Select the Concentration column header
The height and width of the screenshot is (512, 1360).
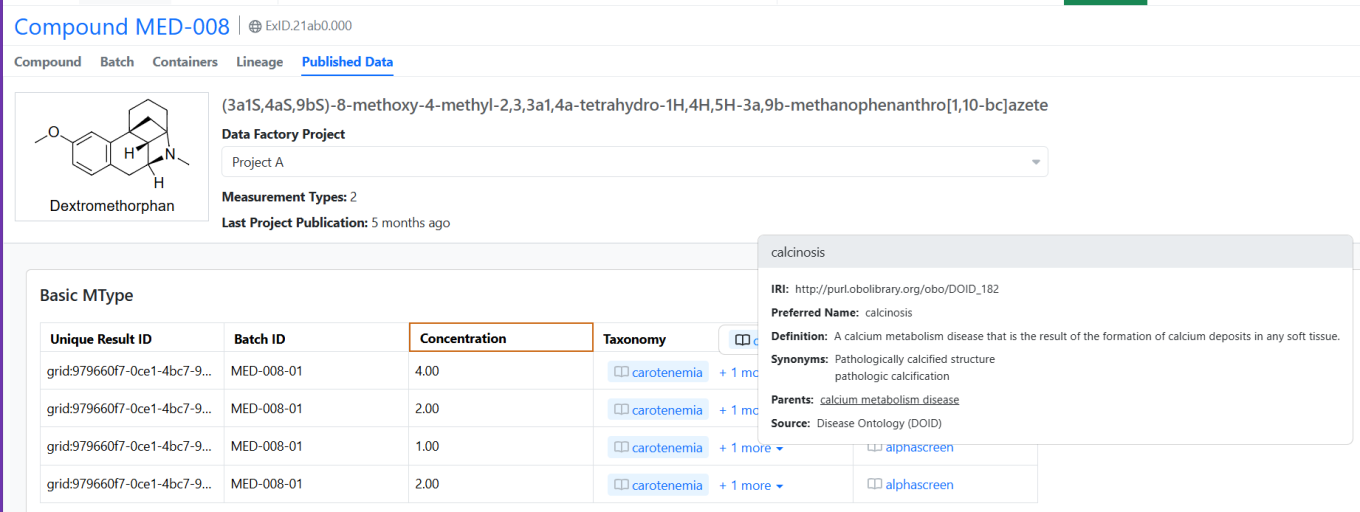(501, 337)
